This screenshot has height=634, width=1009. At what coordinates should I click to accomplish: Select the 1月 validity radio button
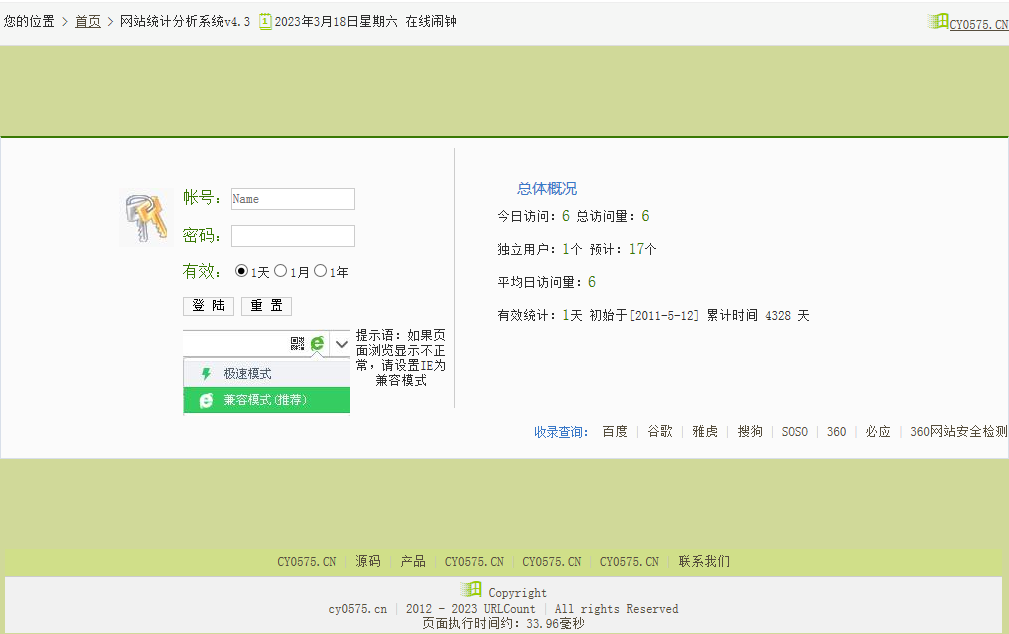(x=281, y=271)
